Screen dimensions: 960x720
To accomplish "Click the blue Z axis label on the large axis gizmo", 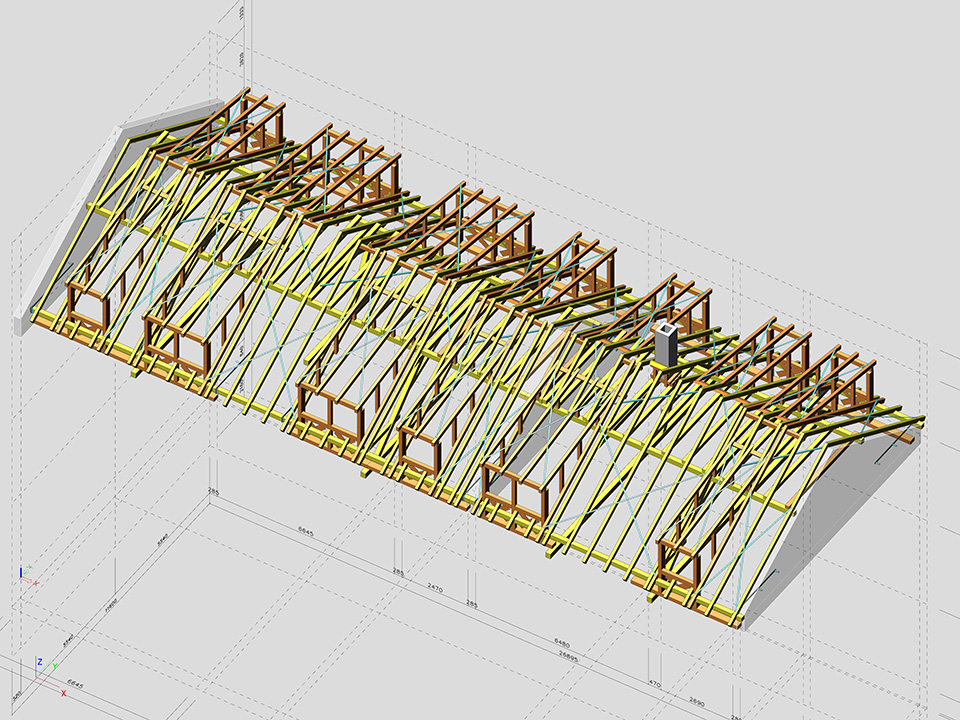I will [x=39, y=662].
